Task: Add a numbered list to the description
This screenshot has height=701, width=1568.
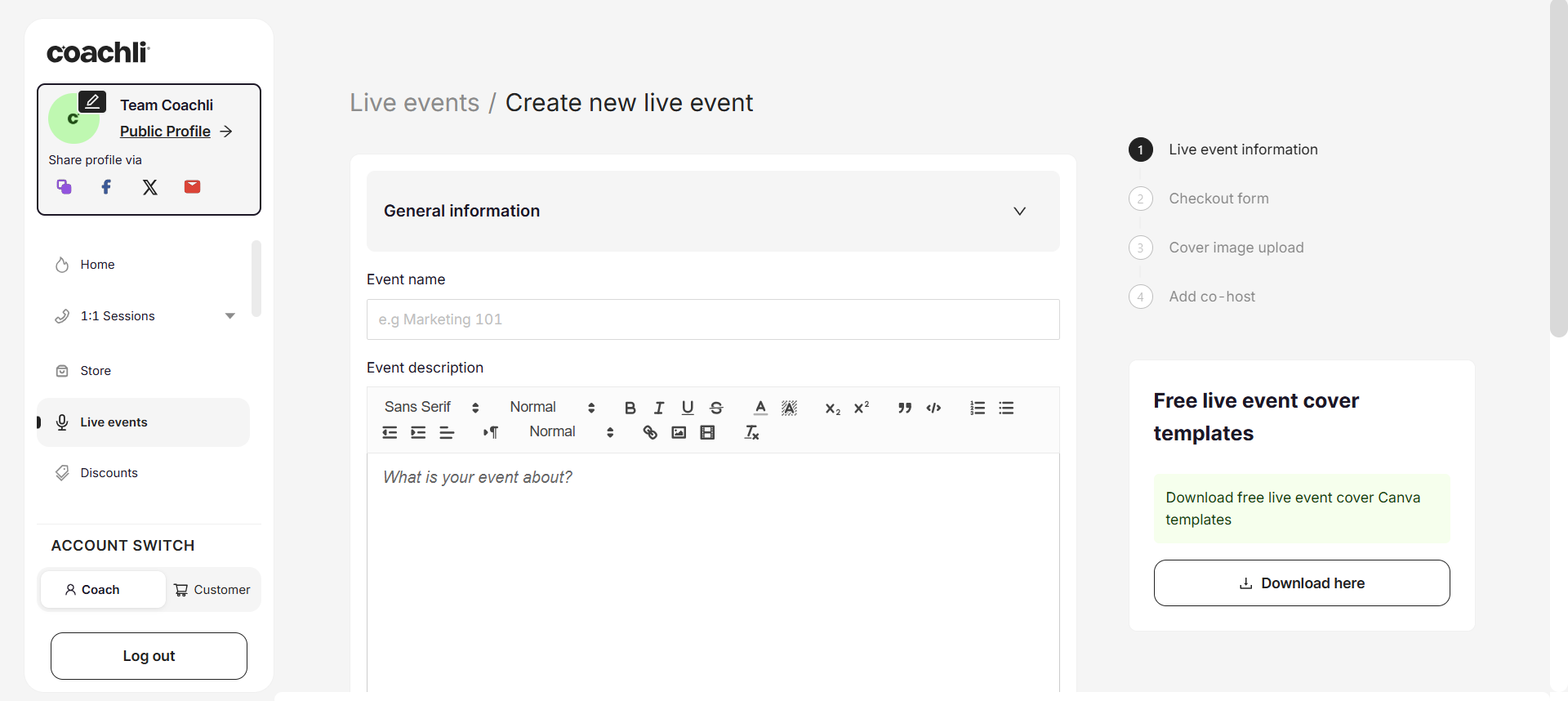Action: coord(978,408)
